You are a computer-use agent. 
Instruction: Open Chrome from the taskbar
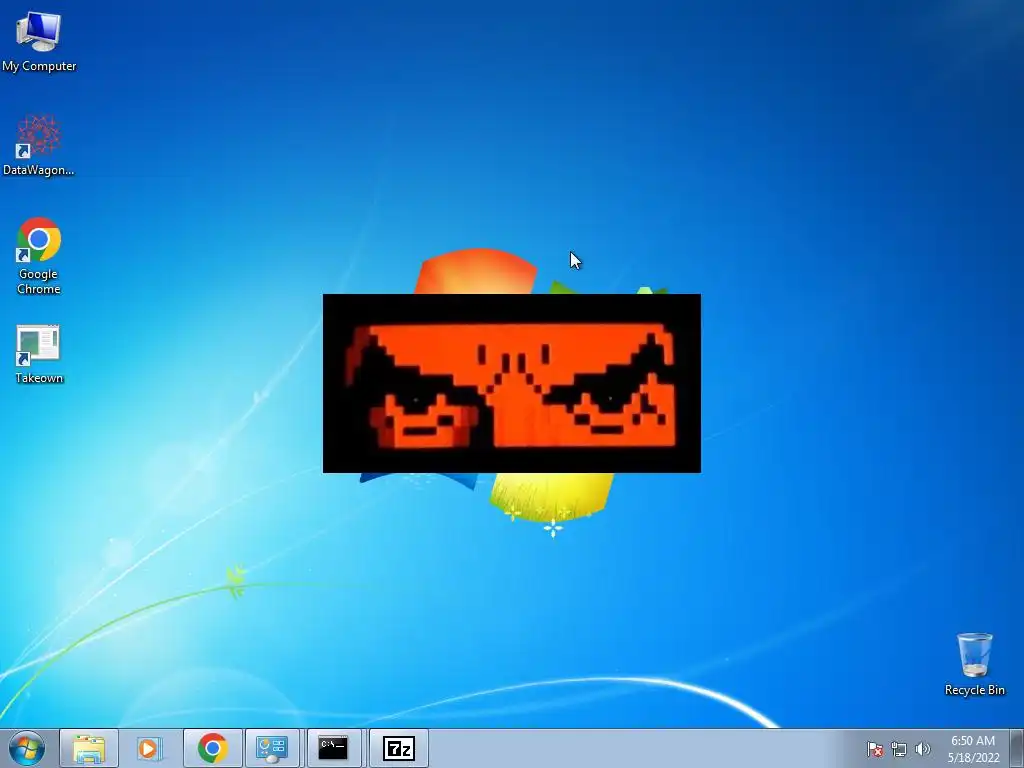[x=212, y=748]
